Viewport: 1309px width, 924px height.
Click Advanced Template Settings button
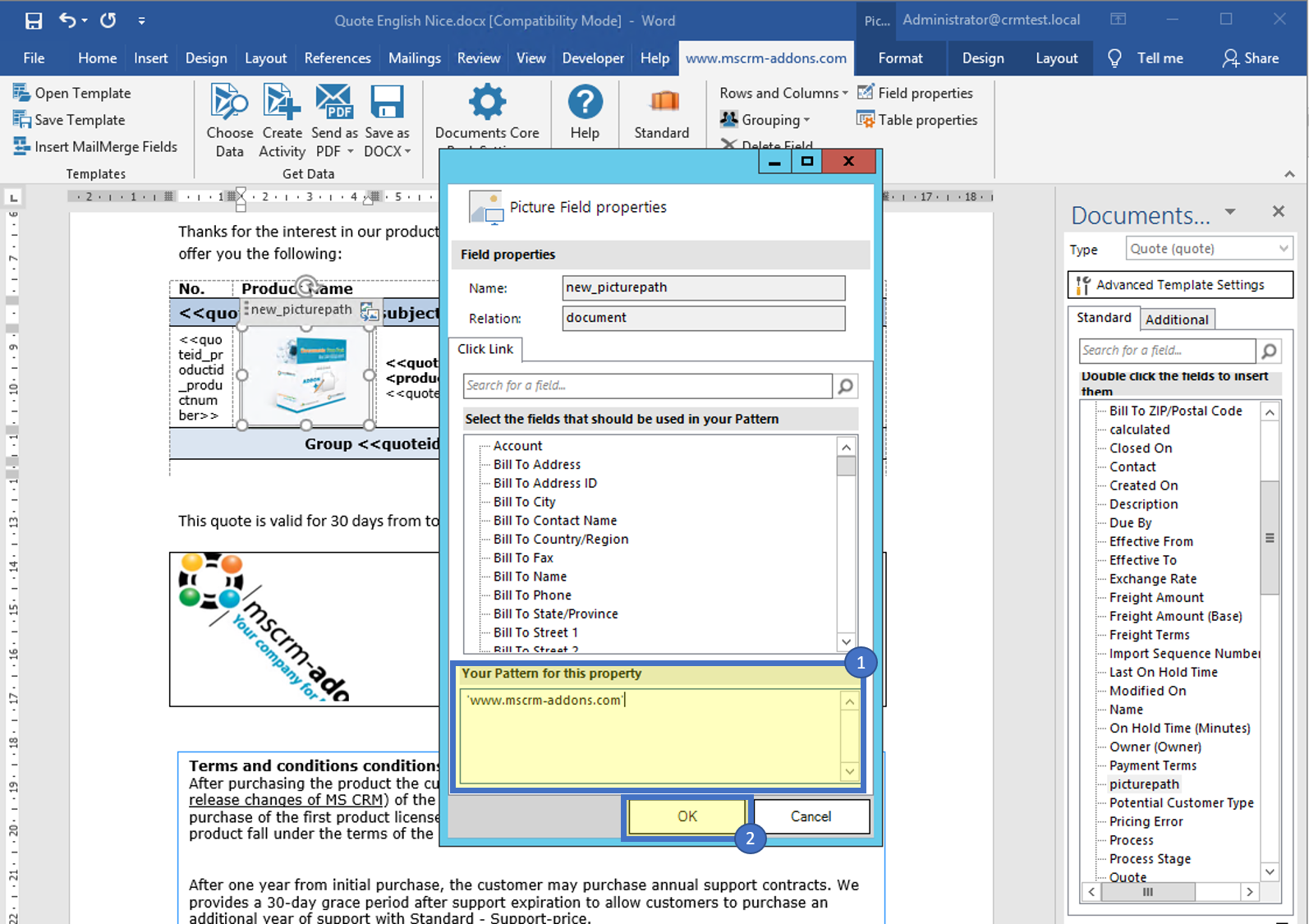pyautogui.click(x=1180, y=285)
